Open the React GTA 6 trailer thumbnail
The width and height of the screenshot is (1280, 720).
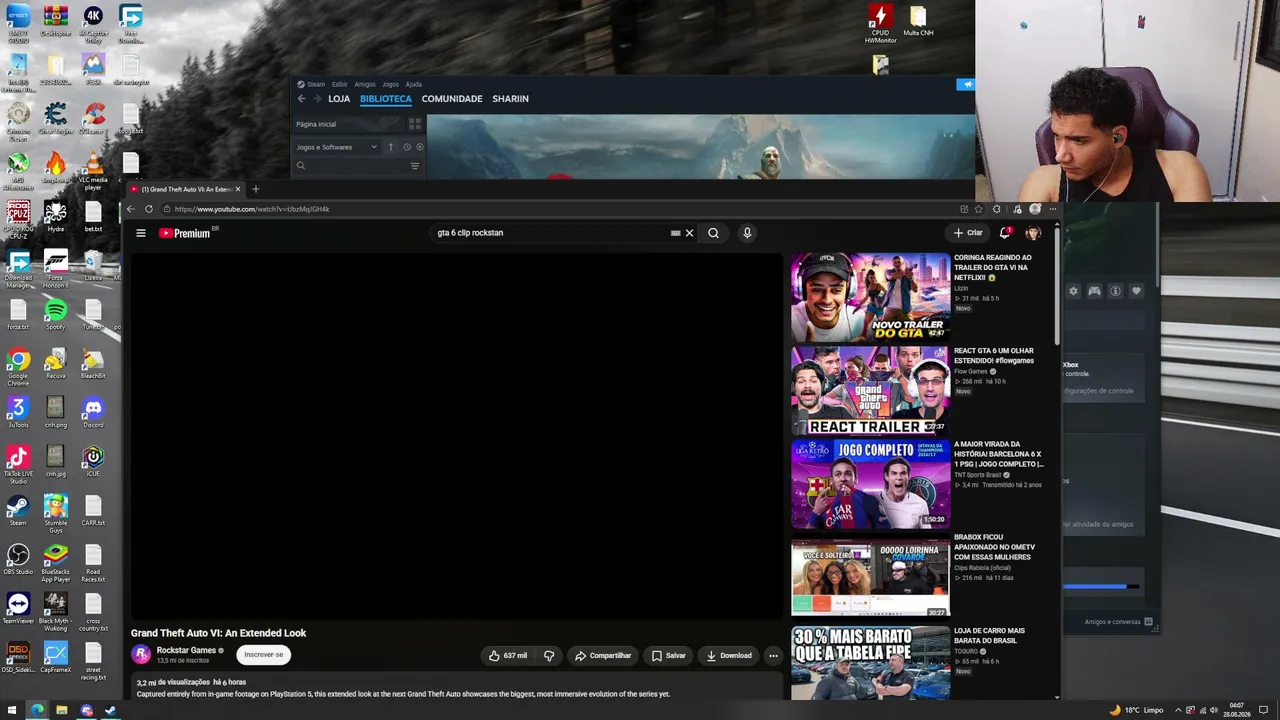point(870,390)
